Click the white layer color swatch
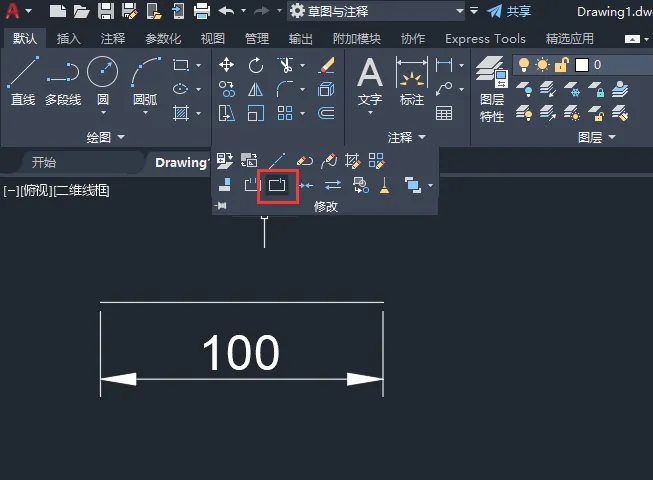653x480 pixels. [582, 65]
